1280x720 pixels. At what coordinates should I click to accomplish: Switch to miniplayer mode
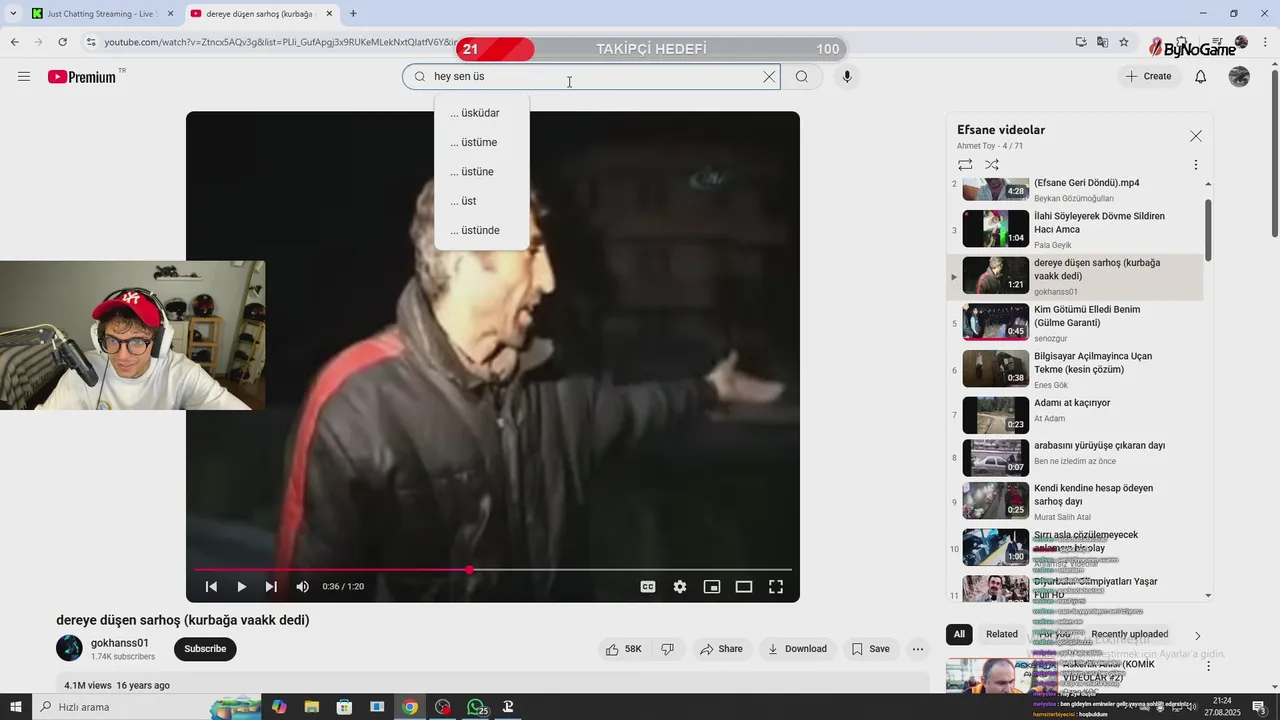pos(712,587)
